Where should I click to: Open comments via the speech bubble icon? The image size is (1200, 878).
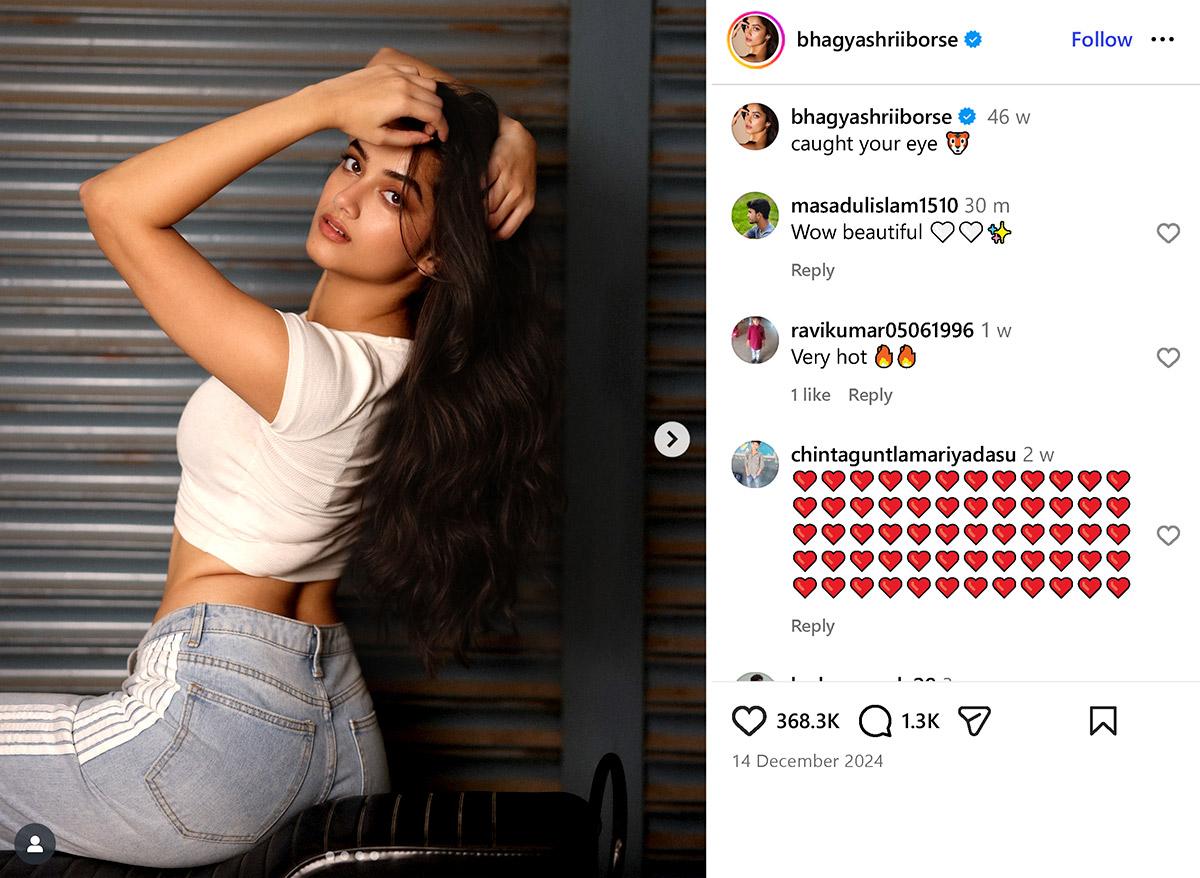[875, 721]
